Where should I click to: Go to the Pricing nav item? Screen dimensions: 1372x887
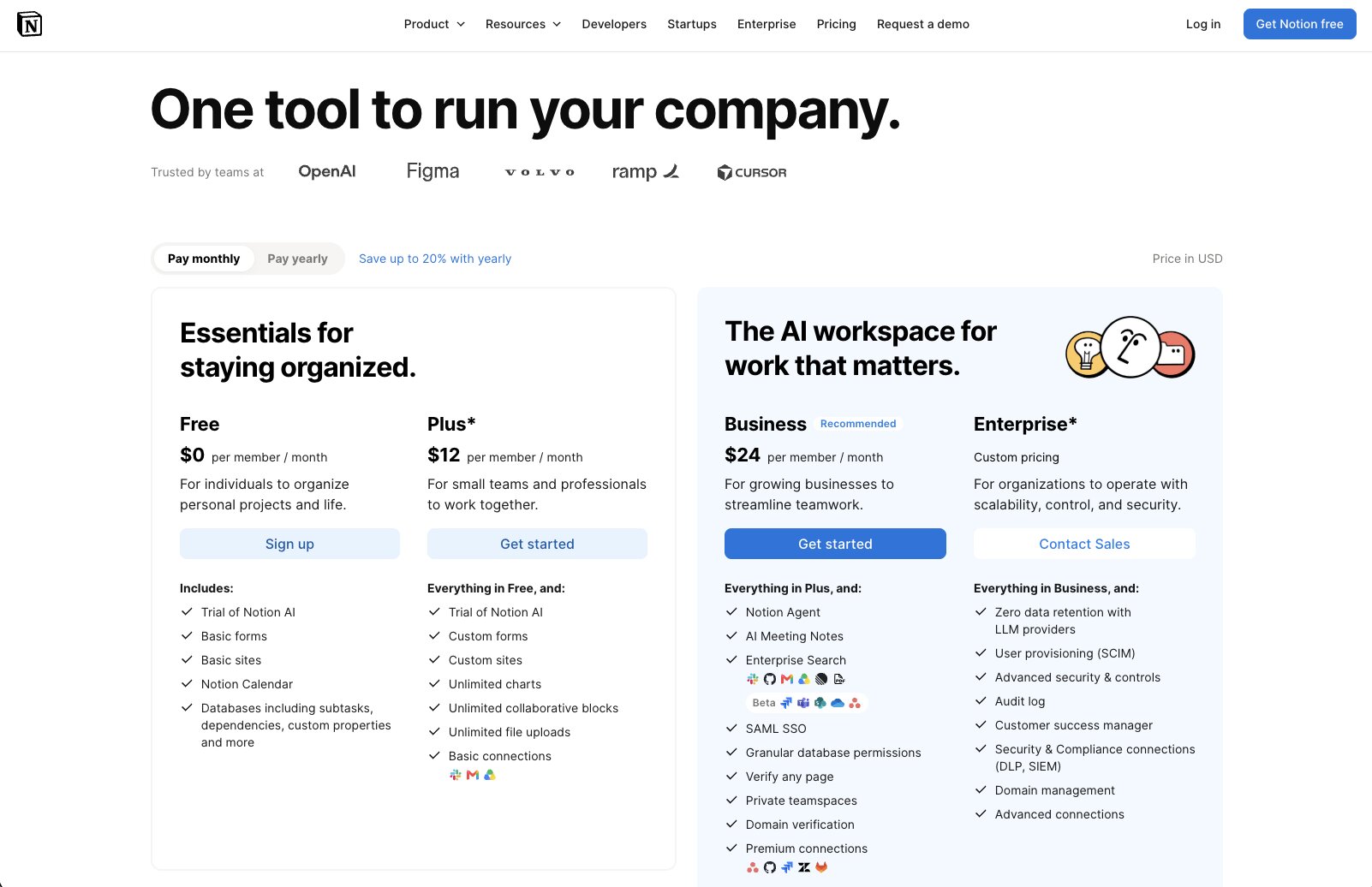click(x=837, y=24)
